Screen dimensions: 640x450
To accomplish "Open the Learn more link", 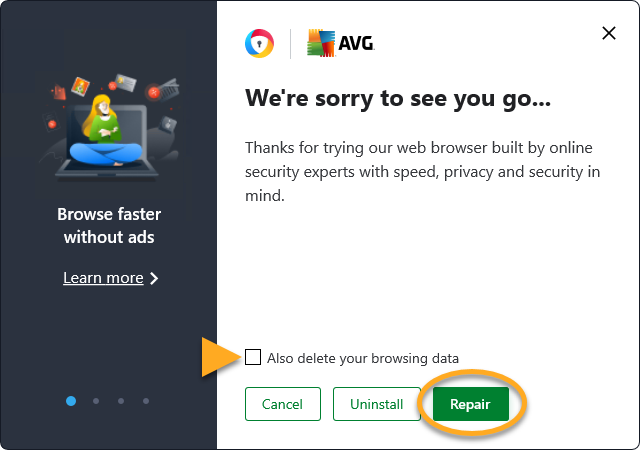I will (103, 278).
